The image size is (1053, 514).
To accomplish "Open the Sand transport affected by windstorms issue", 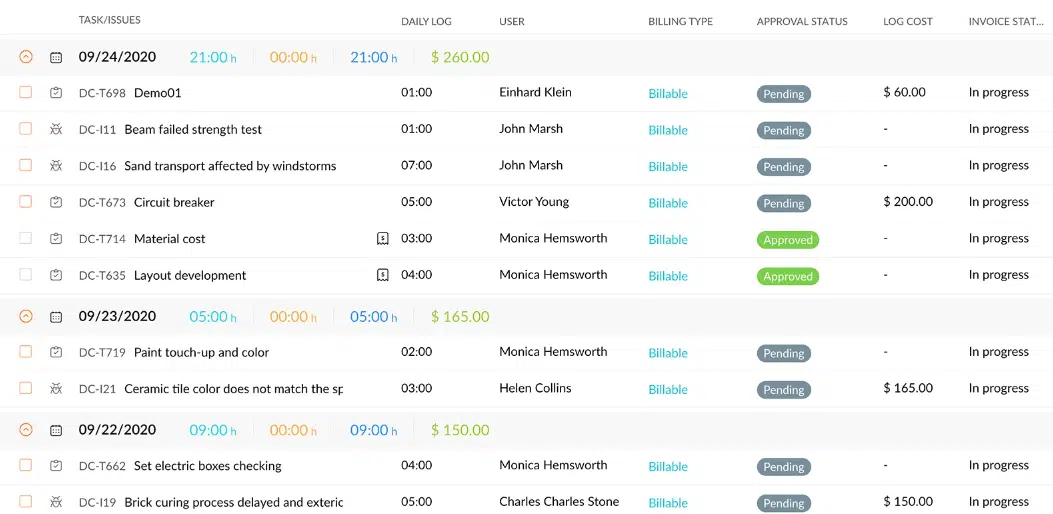I will (x=230, y=166).
